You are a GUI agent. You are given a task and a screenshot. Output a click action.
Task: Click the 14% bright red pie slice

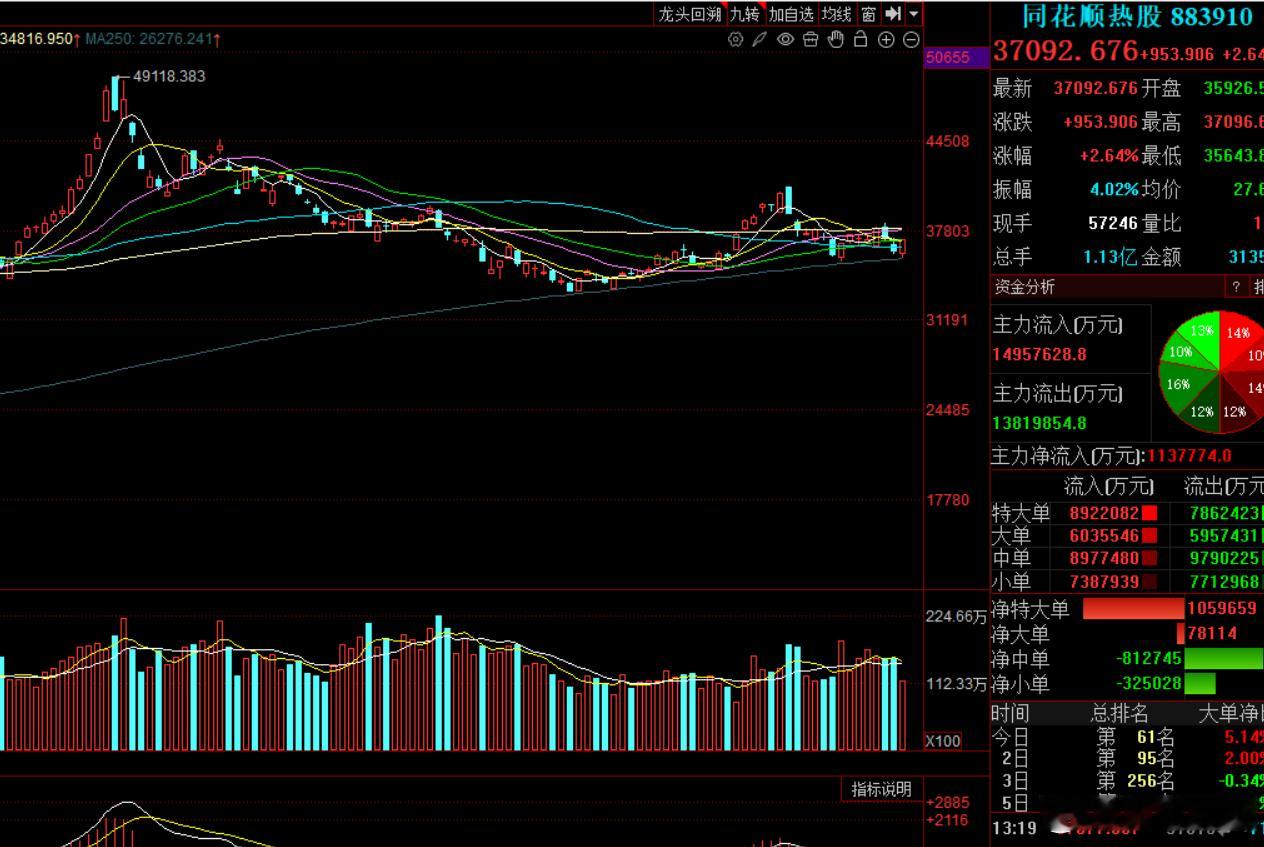pyautogui.click(x=1239, y=335)
